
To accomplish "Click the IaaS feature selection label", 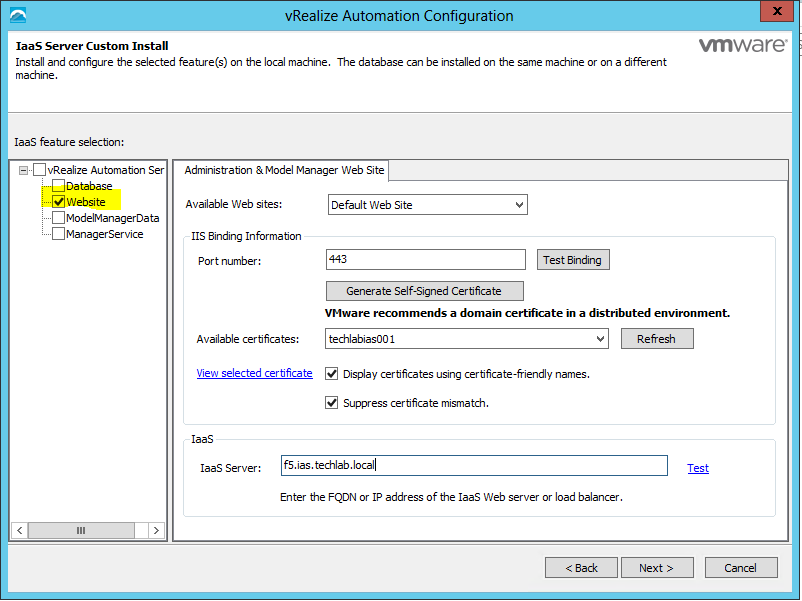I will pyautogui.click(x=70, y=142).
